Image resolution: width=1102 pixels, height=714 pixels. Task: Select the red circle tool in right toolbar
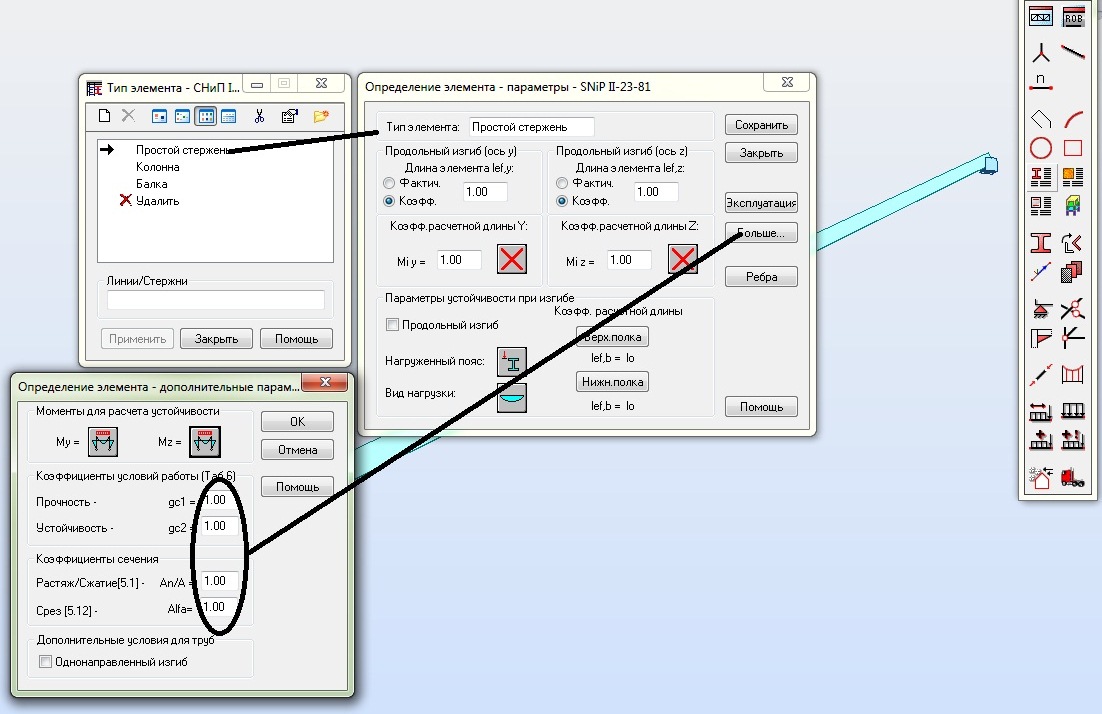1041,148
